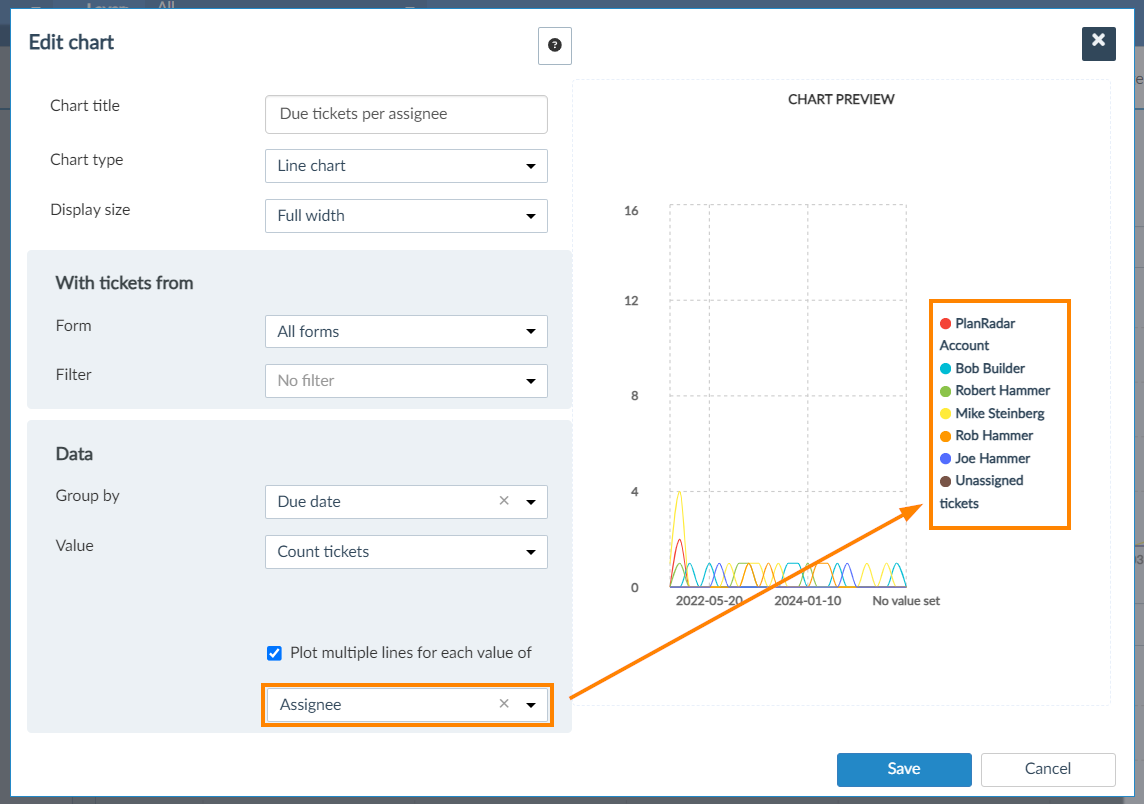Screen dimensions: 1144x804
Task: Click the Joe Hammer blue legend item
Action: click(991, 458)
